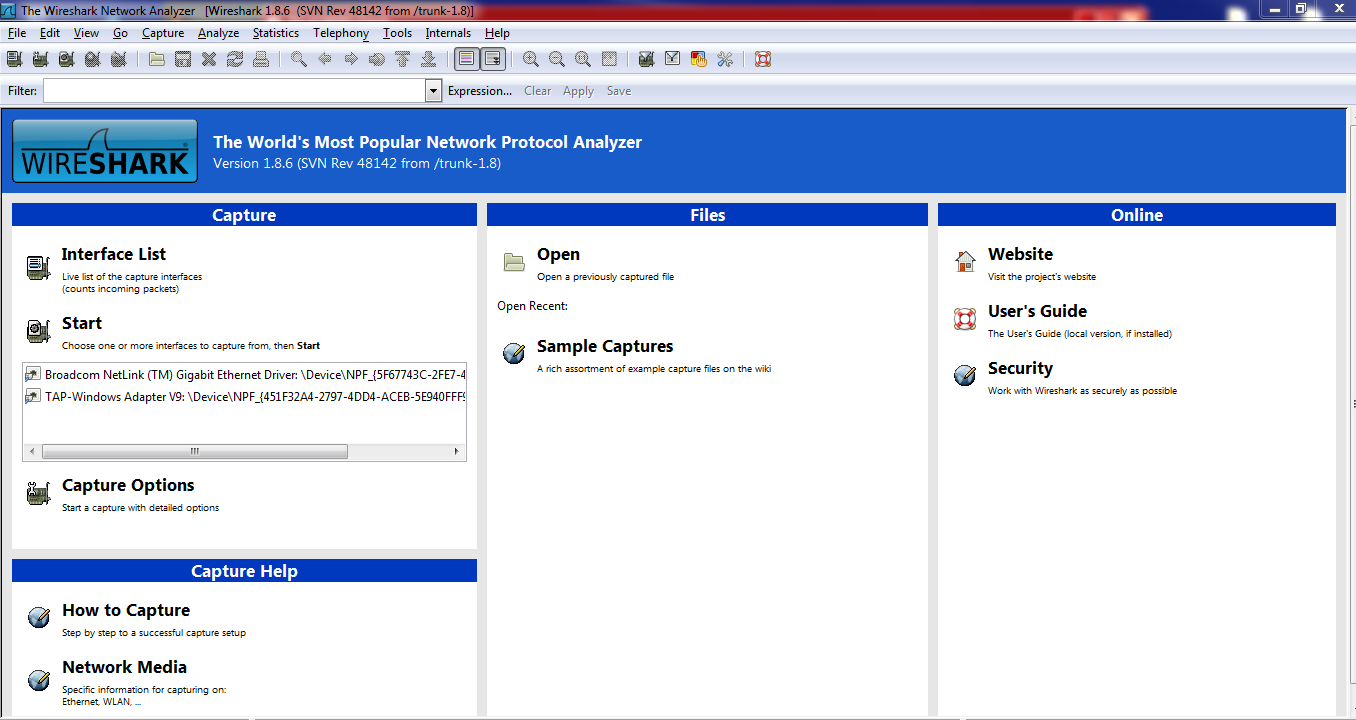
Task: Jump to the first packet icon
Action: (402, 59)
